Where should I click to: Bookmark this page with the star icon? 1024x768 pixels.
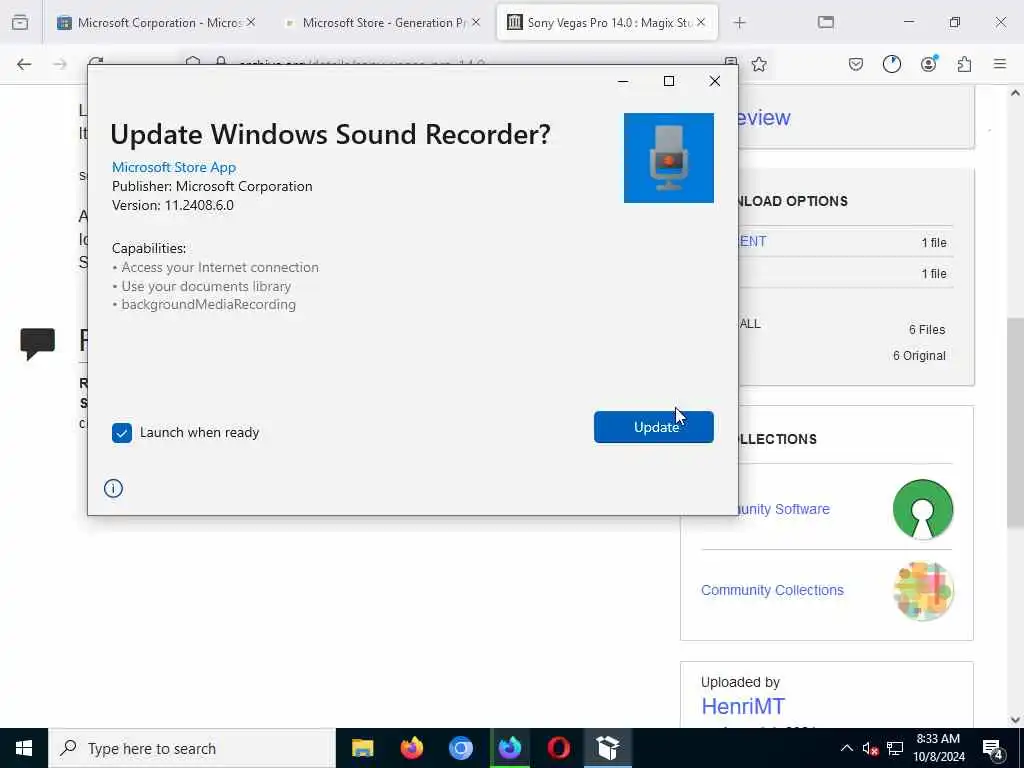coord(759,64)
